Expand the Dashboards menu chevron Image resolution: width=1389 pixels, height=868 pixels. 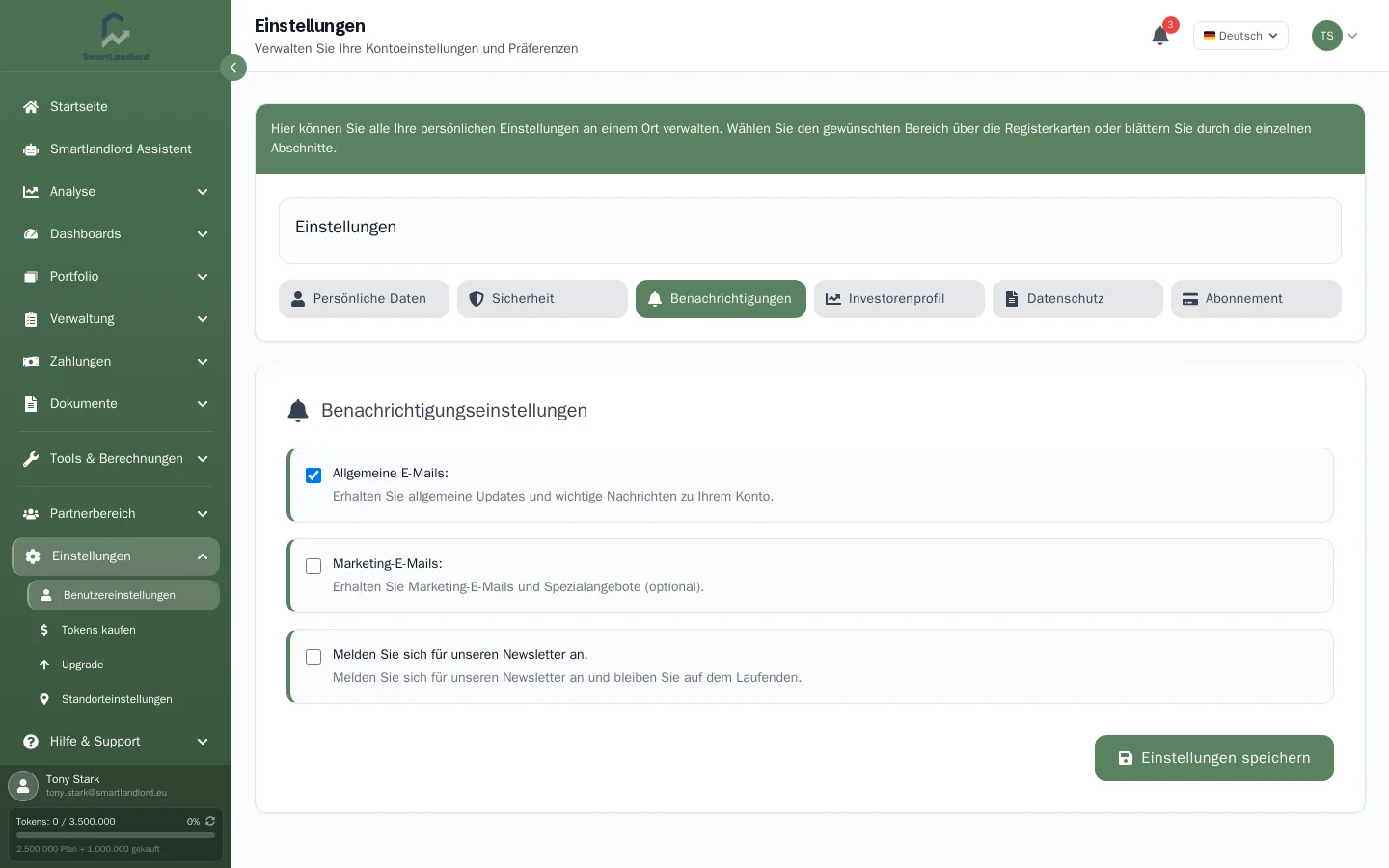(x=203, y=234)
